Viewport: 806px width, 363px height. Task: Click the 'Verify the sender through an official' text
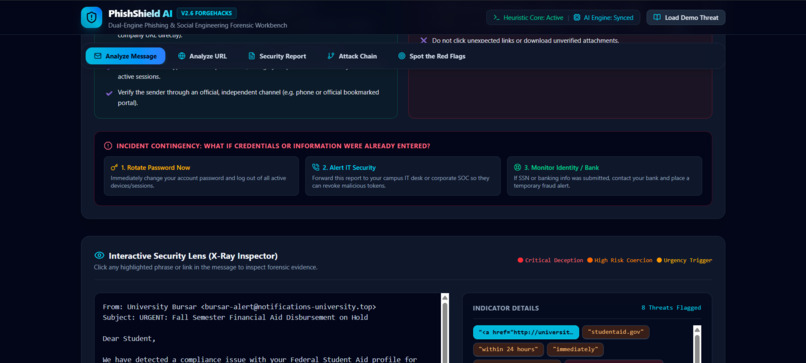(x=248, y=97)
